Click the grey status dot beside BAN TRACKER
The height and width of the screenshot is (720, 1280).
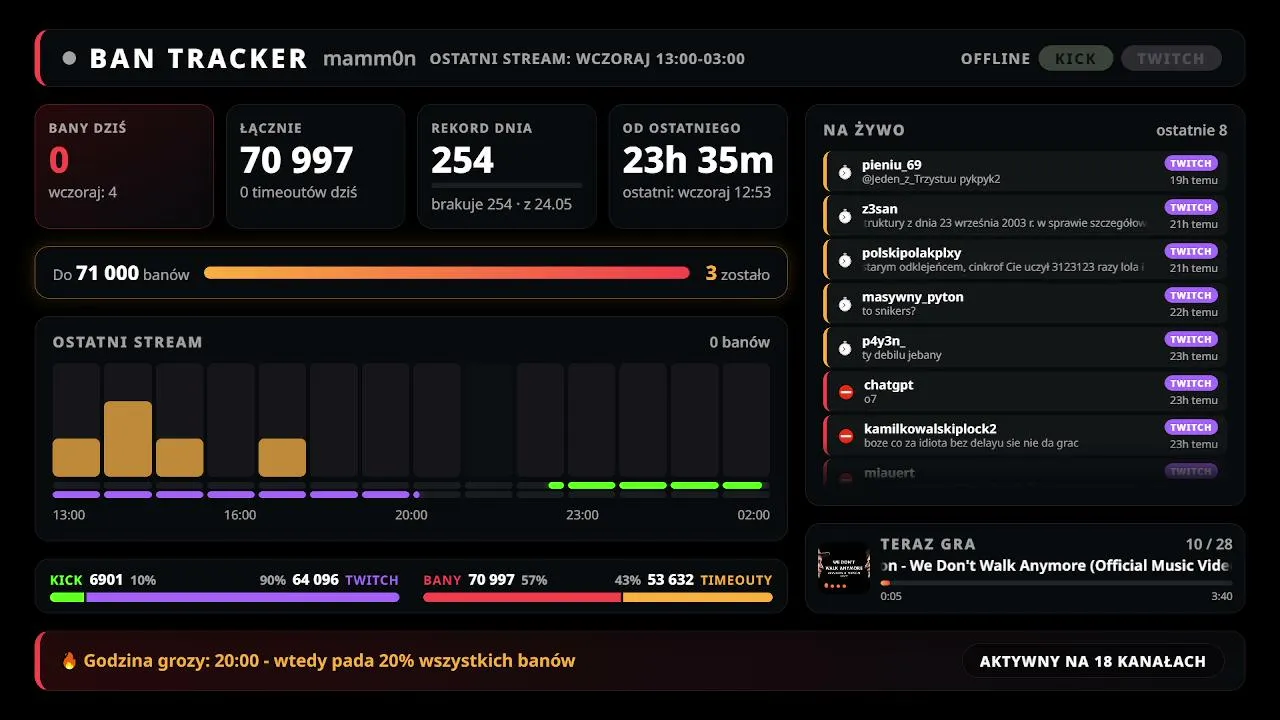pyautogui.click(x=69, y=58)
